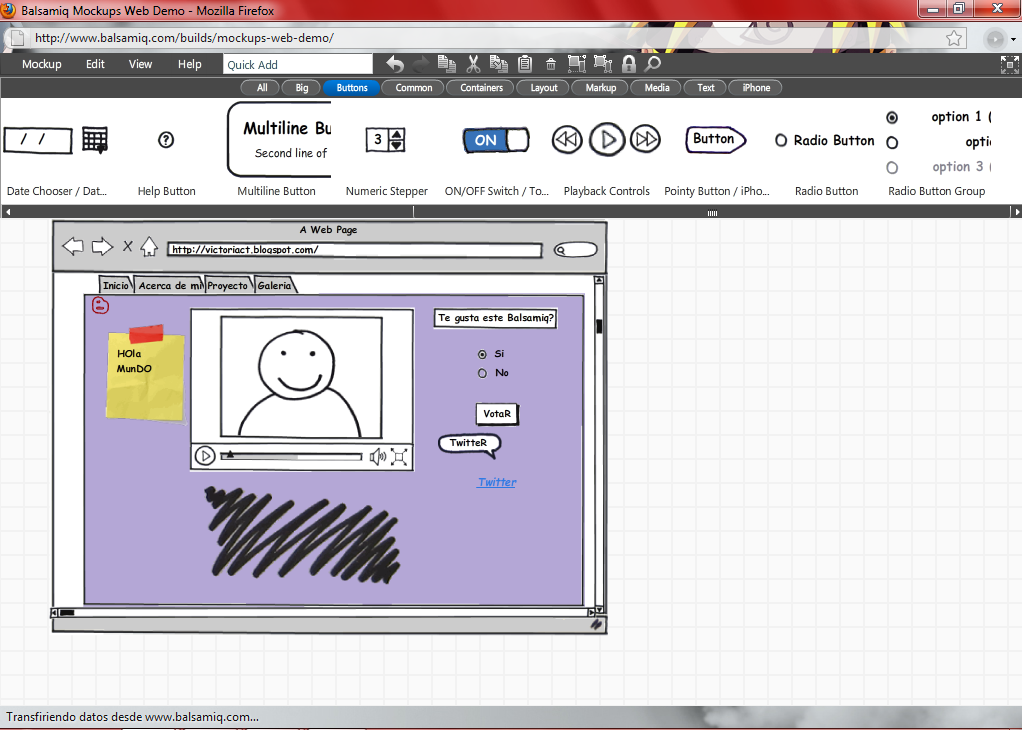Click inside the Quick Add field
This screenshot has width=1022, height=730.
click(297, 63)
